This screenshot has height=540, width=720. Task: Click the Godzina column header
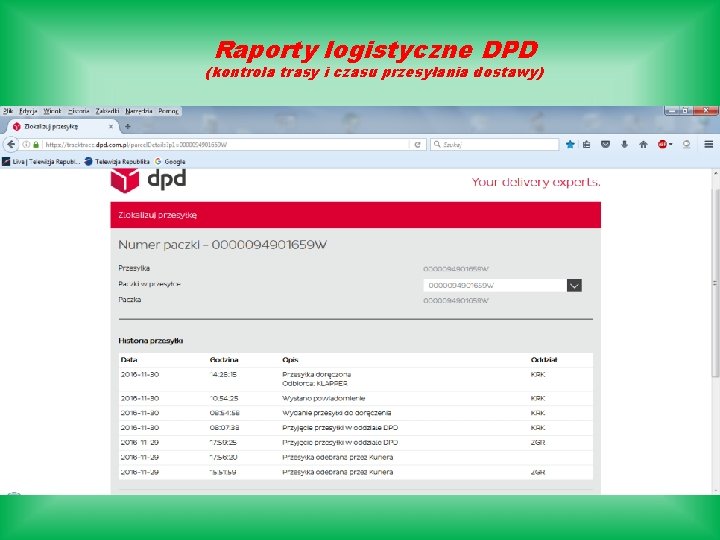224,360
